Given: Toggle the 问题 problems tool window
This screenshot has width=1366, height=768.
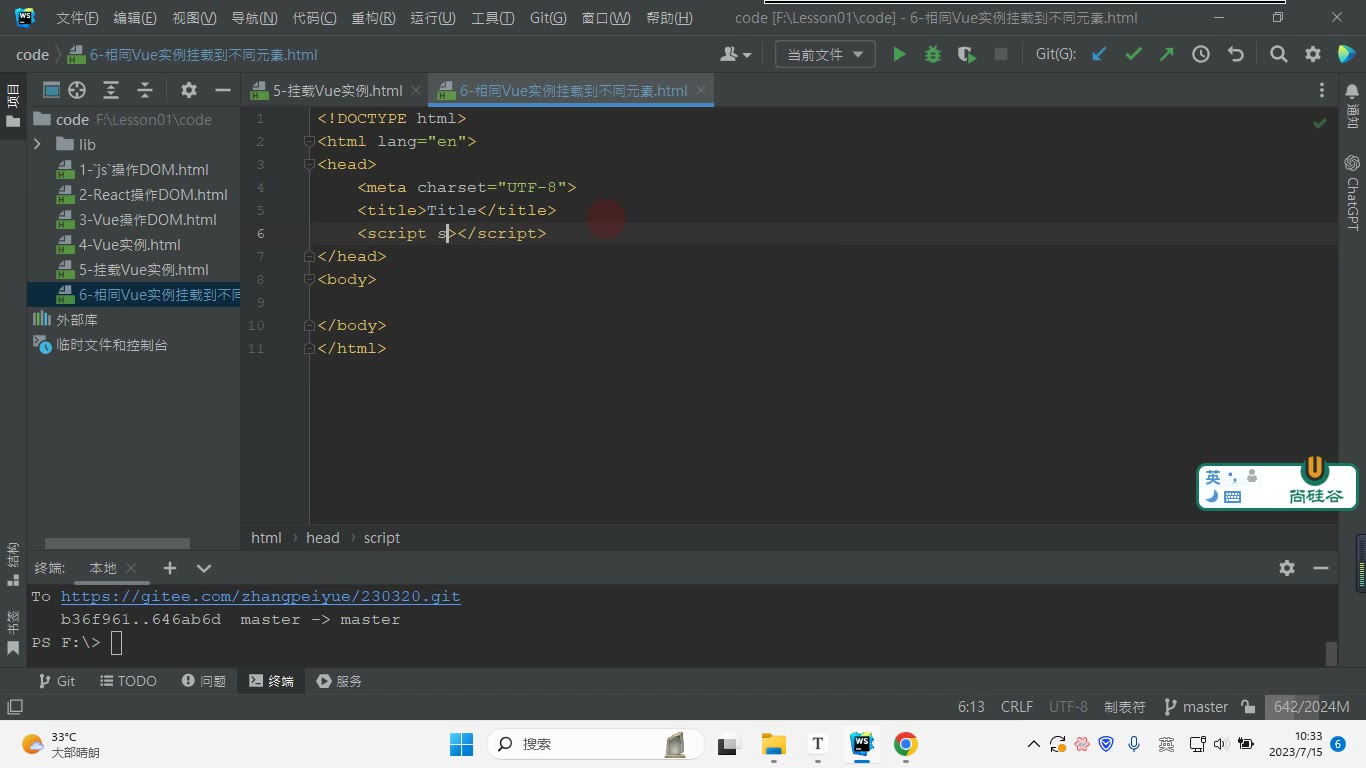Looking at the screenshot, I should tap(204, 681).
